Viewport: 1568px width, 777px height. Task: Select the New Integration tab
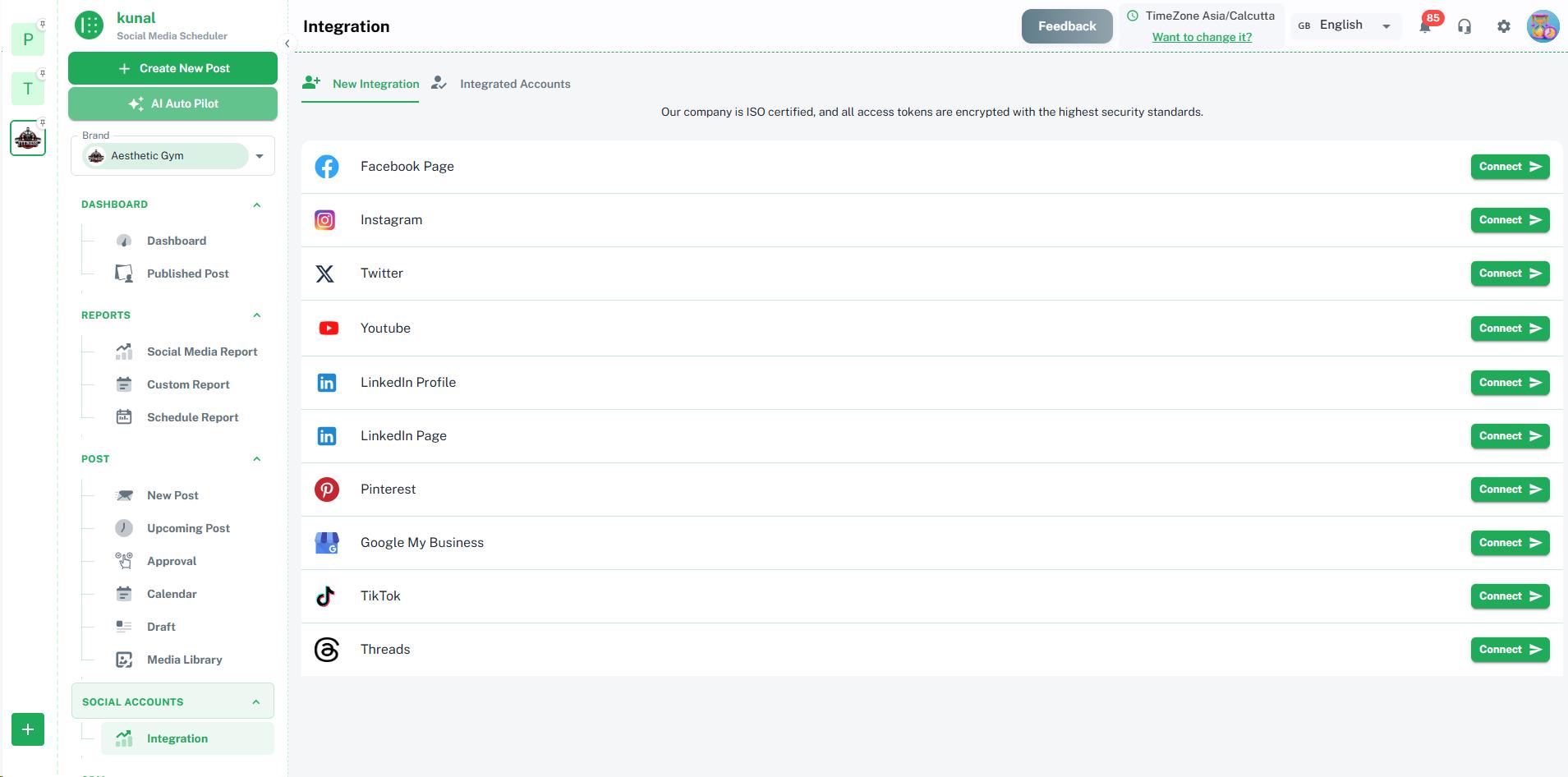[375, 84]
